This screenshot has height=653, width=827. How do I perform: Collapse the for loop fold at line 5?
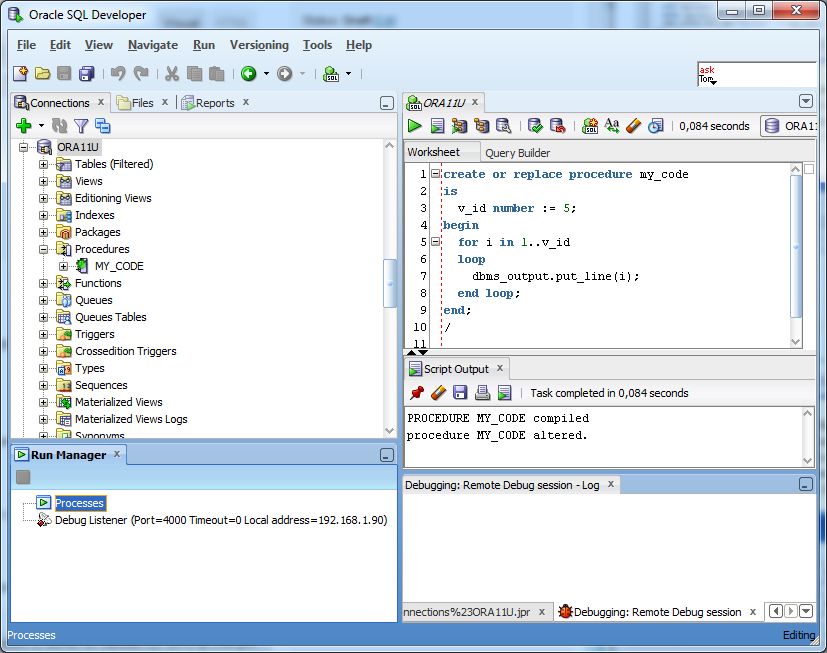click(435, 242)
